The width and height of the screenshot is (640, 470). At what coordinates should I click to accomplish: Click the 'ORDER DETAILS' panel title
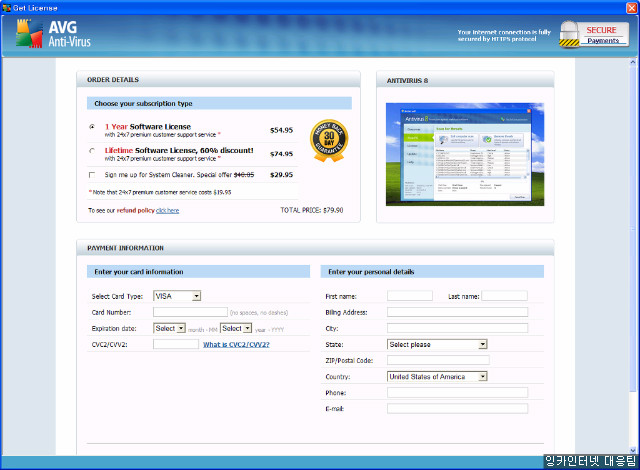[x=113, y=80]
